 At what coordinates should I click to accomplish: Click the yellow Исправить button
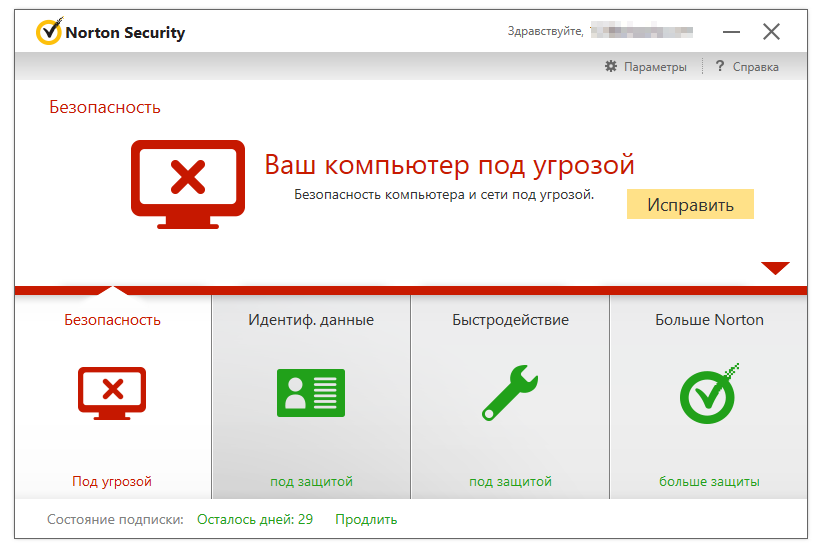tap(690, 204)
